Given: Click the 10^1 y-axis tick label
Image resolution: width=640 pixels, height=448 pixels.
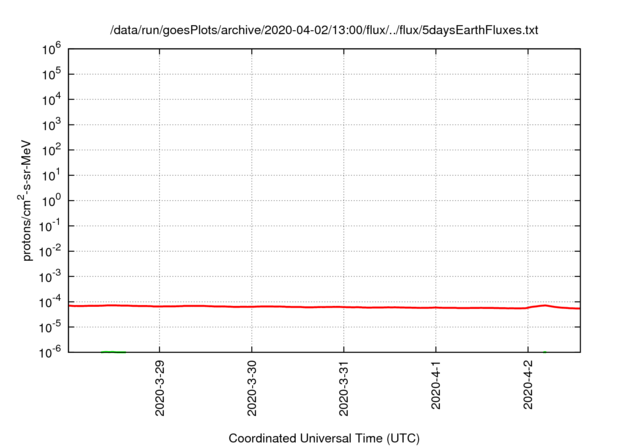Looking at the screenshot, I should 51,175.
